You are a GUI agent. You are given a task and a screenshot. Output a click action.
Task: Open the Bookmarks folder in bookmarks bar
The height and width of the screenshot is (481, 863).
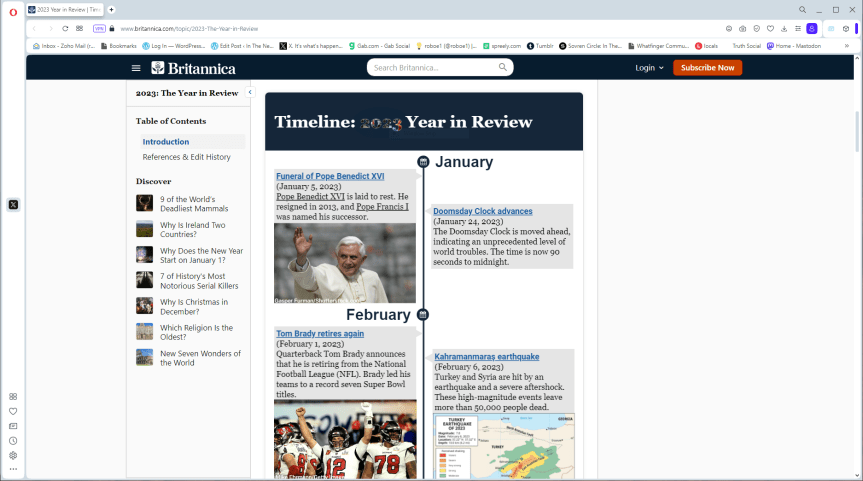[x=118, y=46]
